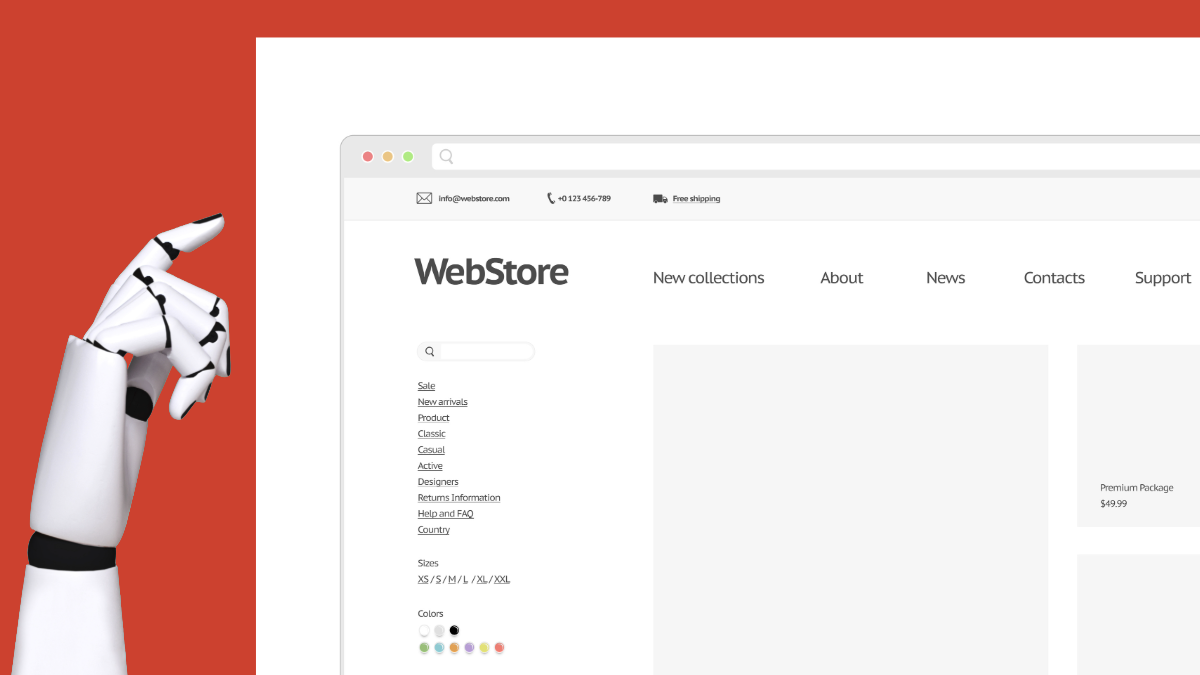Click the magnifying glass in the sidebar search
Viewport: 1200px width, 675px height.
coord(429,351)
